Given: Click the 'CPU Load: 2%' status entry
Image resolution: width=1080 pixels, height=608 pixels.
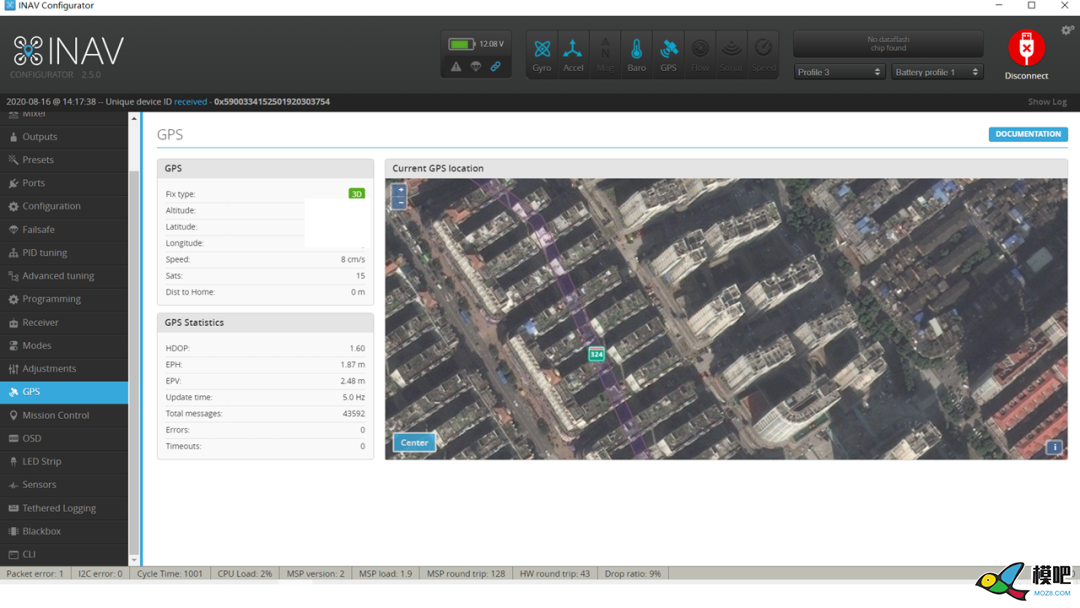Looking at the screenshot, I should tap(245, 574).
